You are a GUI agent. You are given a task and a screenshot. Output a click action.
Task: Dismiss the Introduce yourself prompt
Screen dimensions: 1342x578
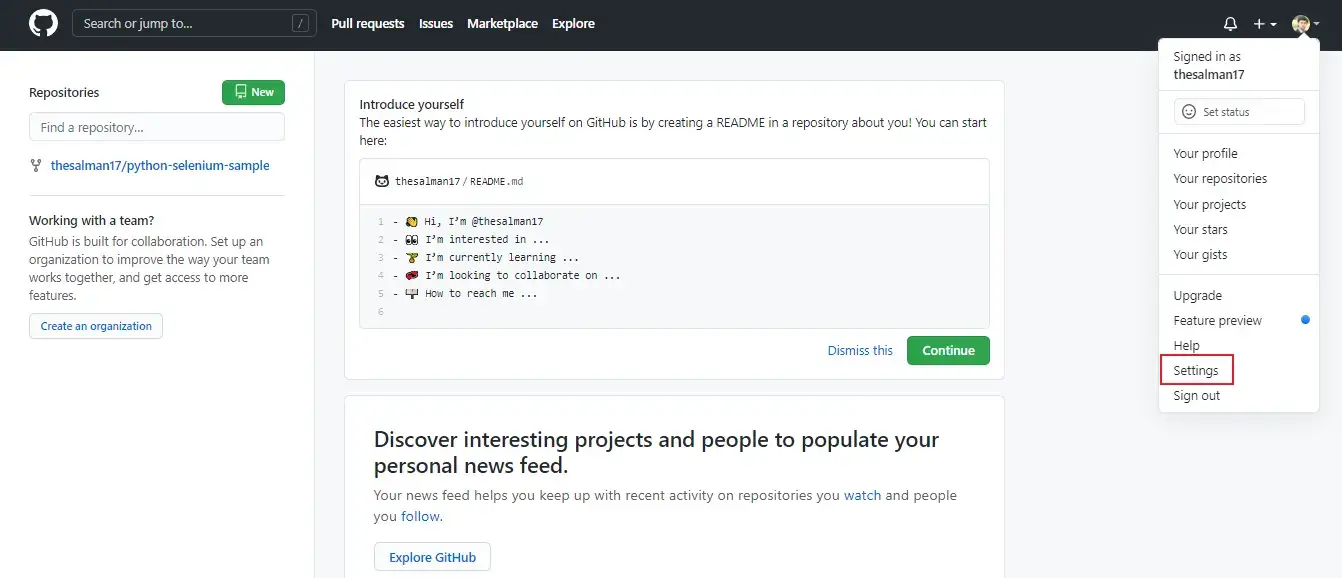pyautogui.click(x=860, y=350)
